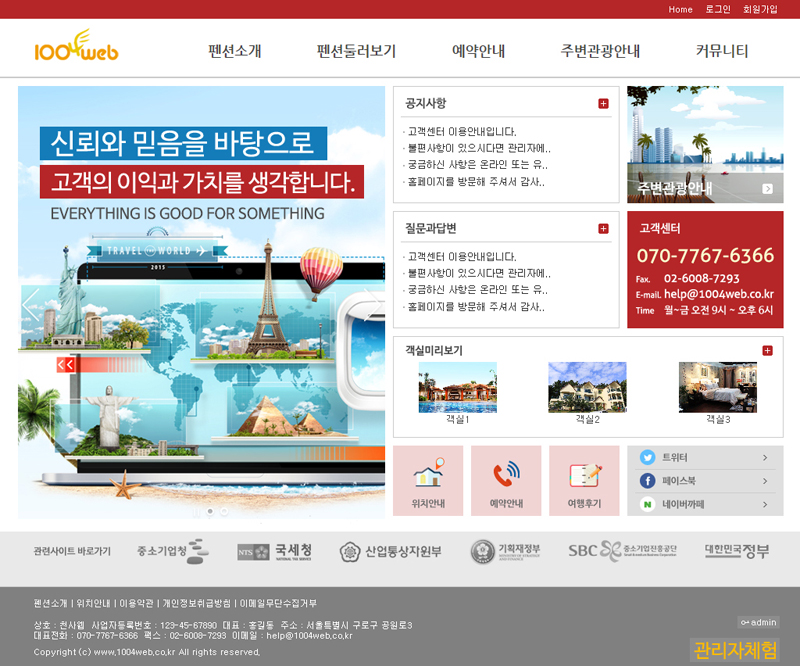The height and width of the screenshot is (666, 800).
Task: Click the 1004web logo
Action: click(x=75, y=47)
